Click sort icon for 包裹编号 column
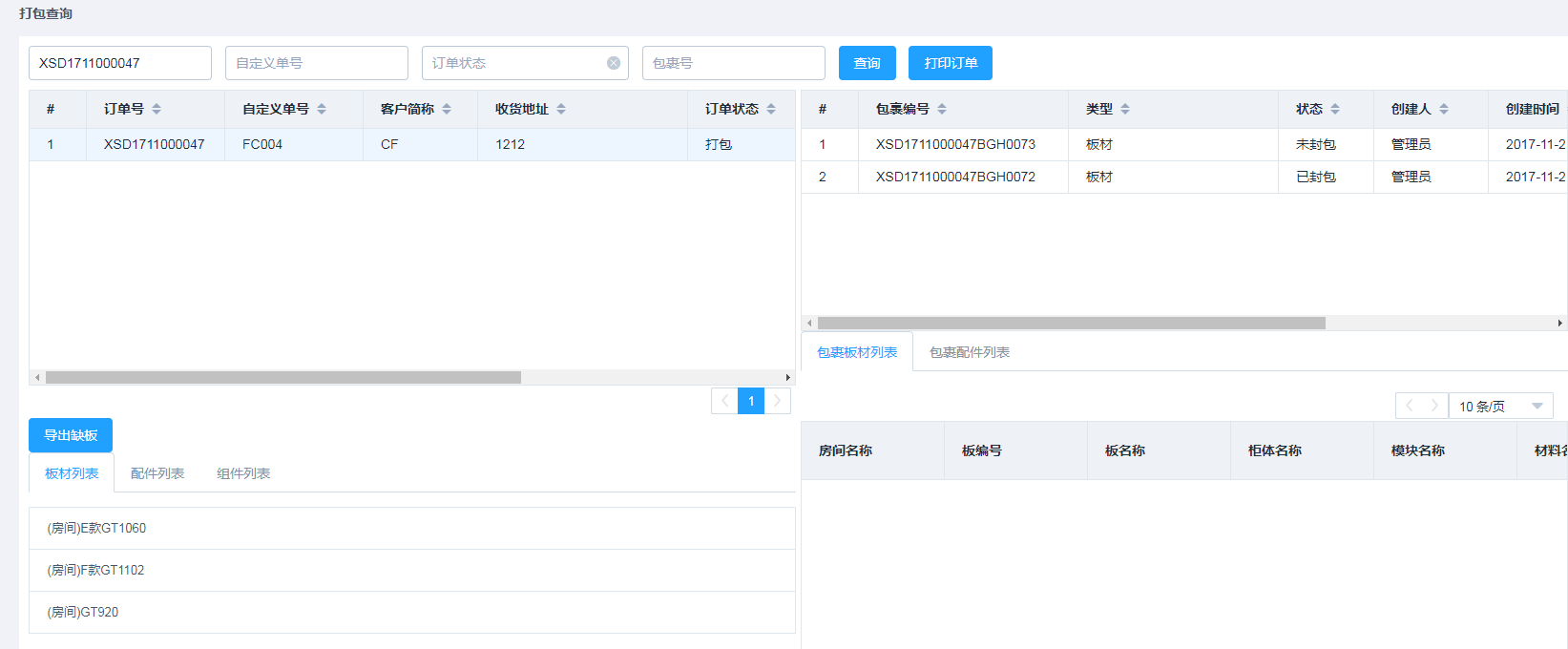This screenshot has width=1568, height=649. click(x=942, y=109)
